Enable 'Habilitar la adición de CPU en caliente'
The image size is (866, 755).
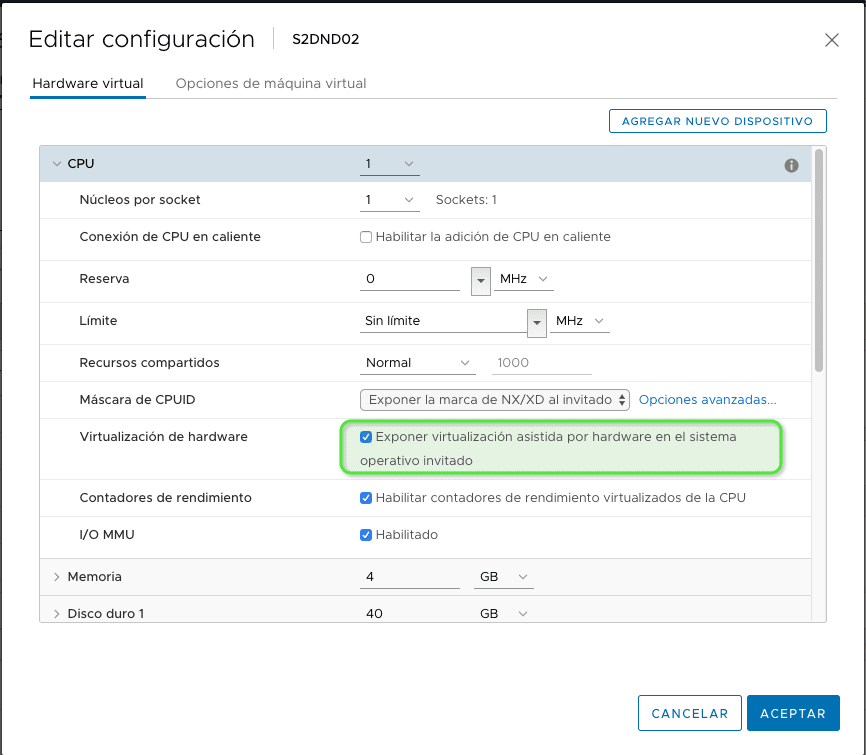click(x=365, y=236)
